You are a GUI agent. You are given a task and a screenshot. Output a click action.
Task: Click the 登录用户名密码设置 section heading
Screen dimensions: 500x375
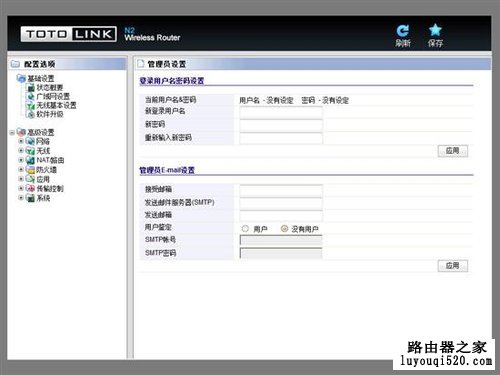click(x=172, y=81)
